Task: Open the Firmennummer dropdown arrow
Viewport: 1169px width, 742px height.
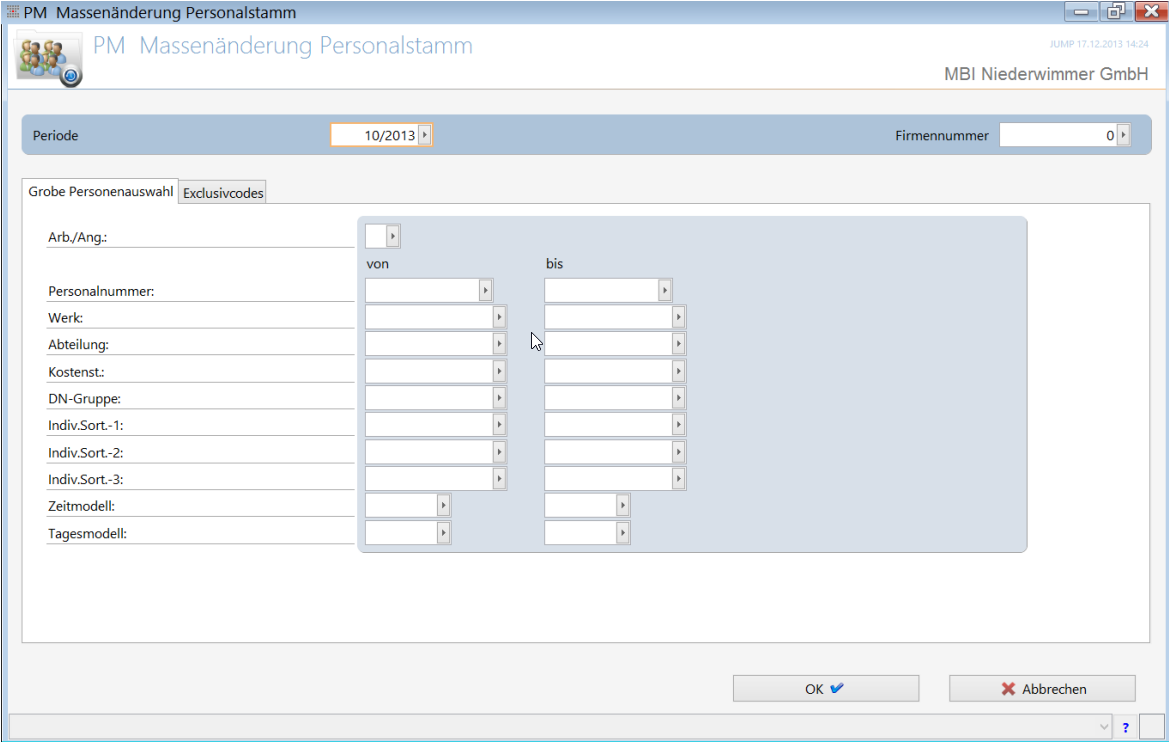Action: (1123, 135)
